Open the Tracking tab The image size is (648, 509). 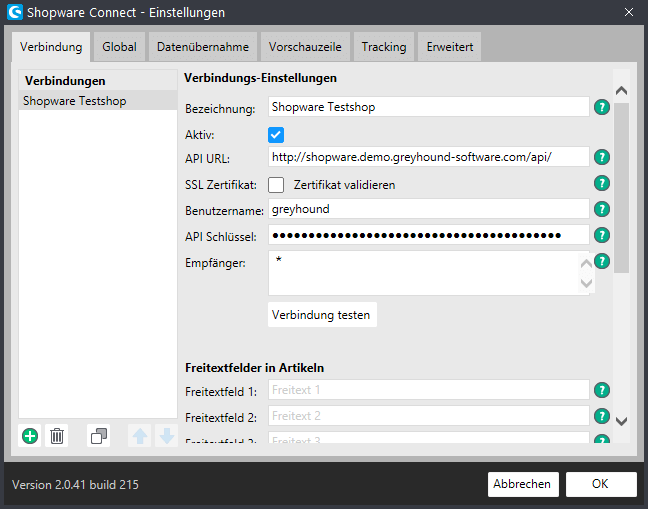pos(384,47)
